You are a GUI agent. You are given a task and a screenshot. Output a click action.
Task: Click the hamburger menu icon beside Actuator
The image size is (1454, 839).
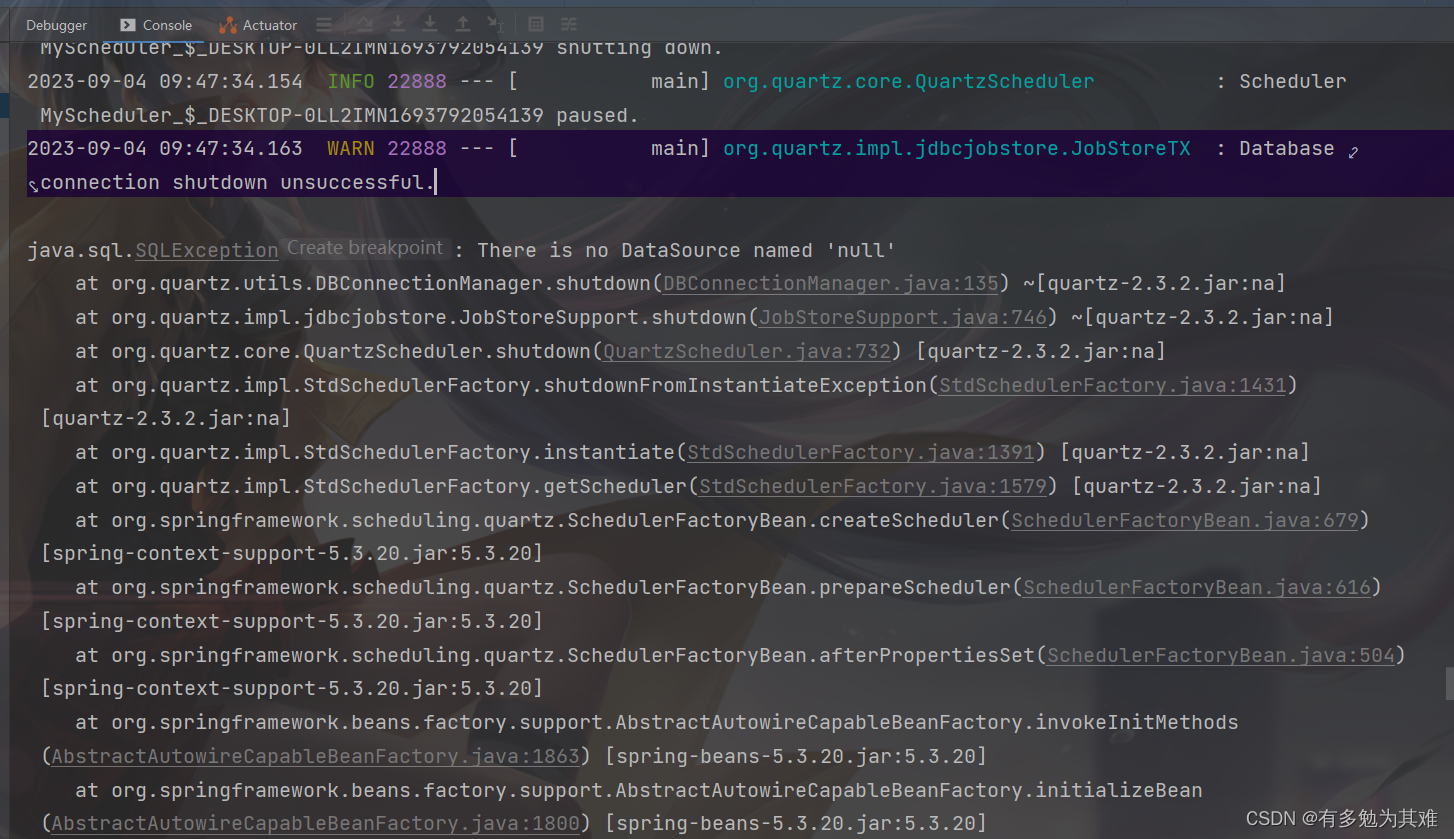click(324, 24)
